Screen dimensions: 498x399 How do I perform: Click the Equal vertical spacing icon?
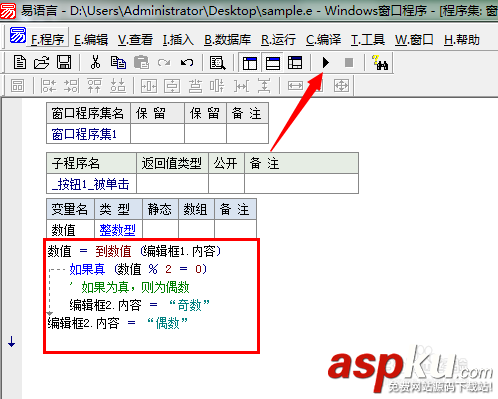coord(264,86)
